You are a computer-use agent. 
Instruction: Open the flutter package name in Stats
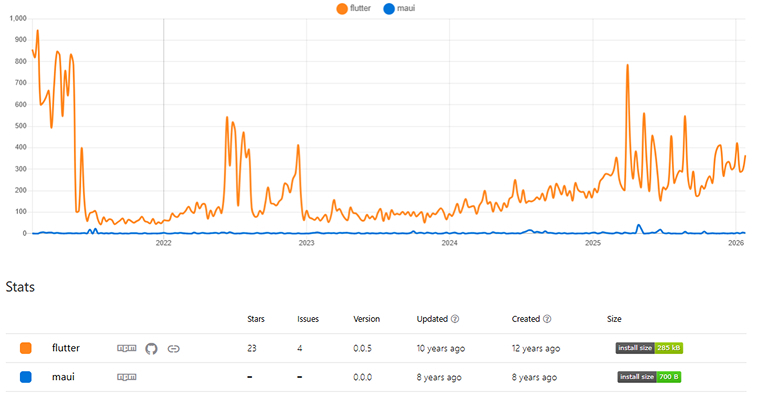pos(66,348)
